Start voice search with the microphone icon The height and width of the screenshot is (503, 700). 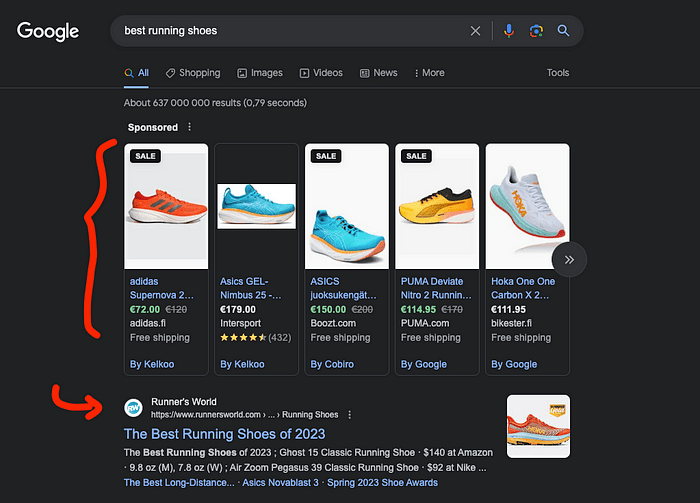(508, 31)
